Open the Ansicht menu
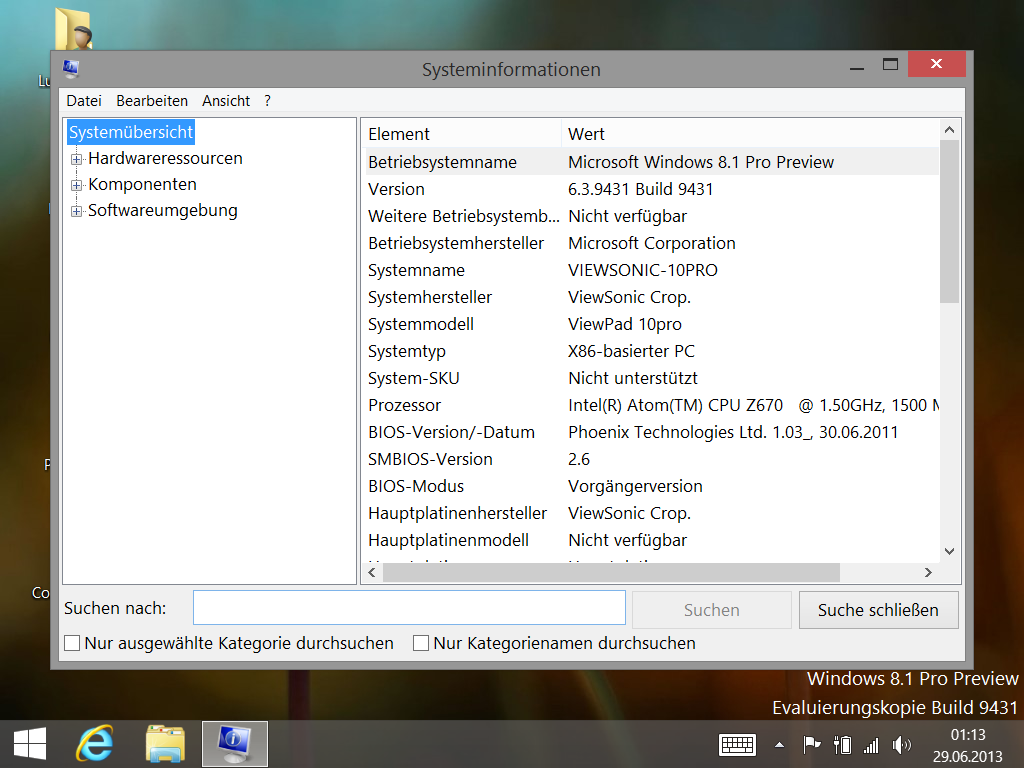This screenshot has height=768, width=1024. coord(226,101)
